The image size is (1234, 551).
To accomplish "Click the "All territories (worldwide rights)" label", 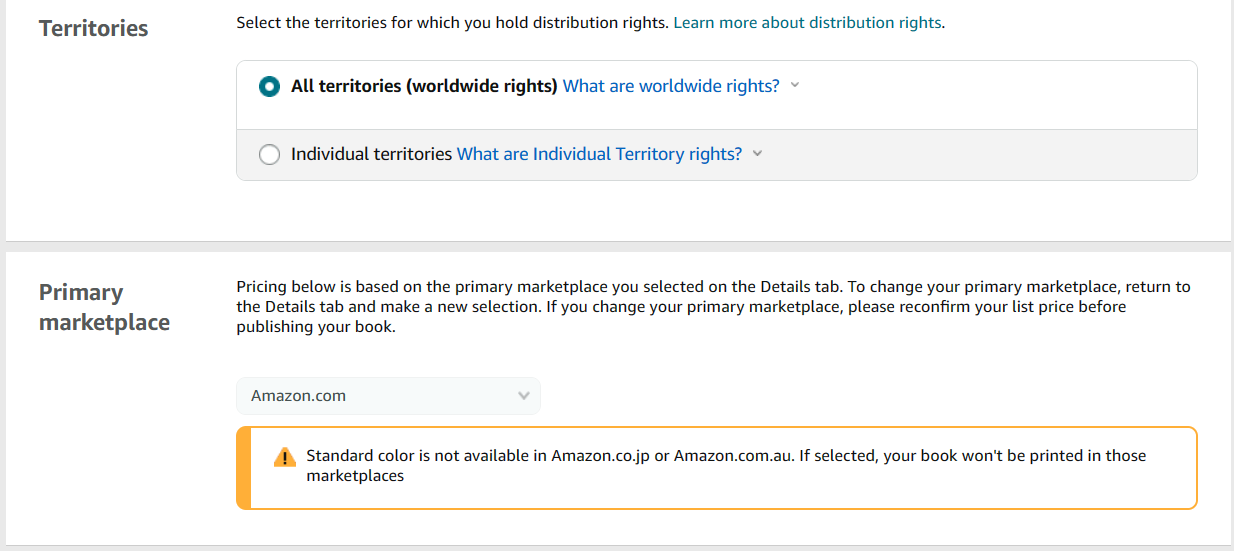I will 424,86.
